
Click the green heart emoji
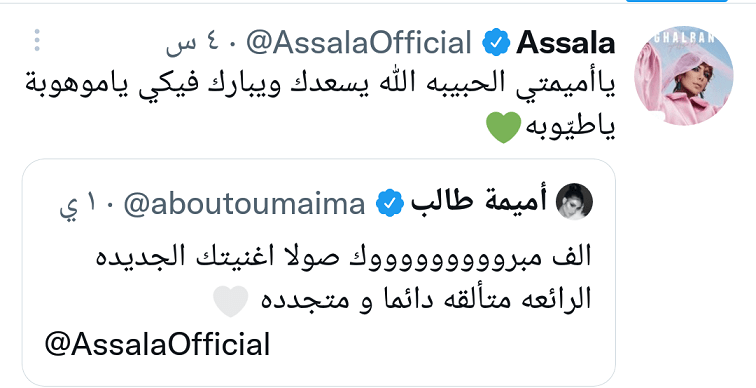(503, 128)
